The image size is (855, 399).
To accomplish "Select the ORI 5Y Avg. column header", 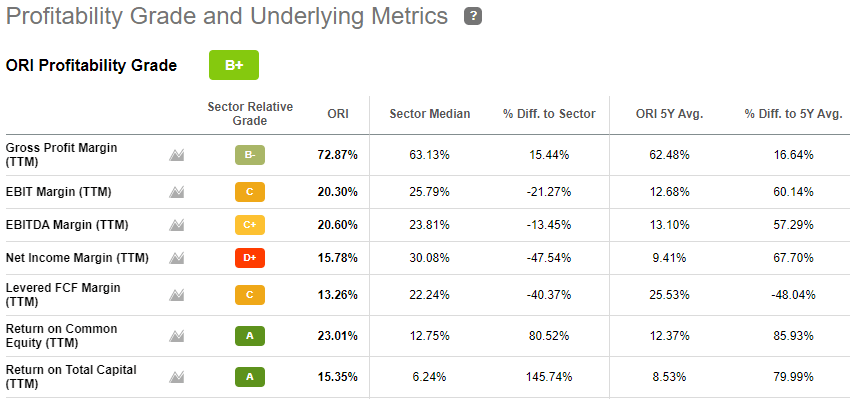I will [x=670, y=114].
